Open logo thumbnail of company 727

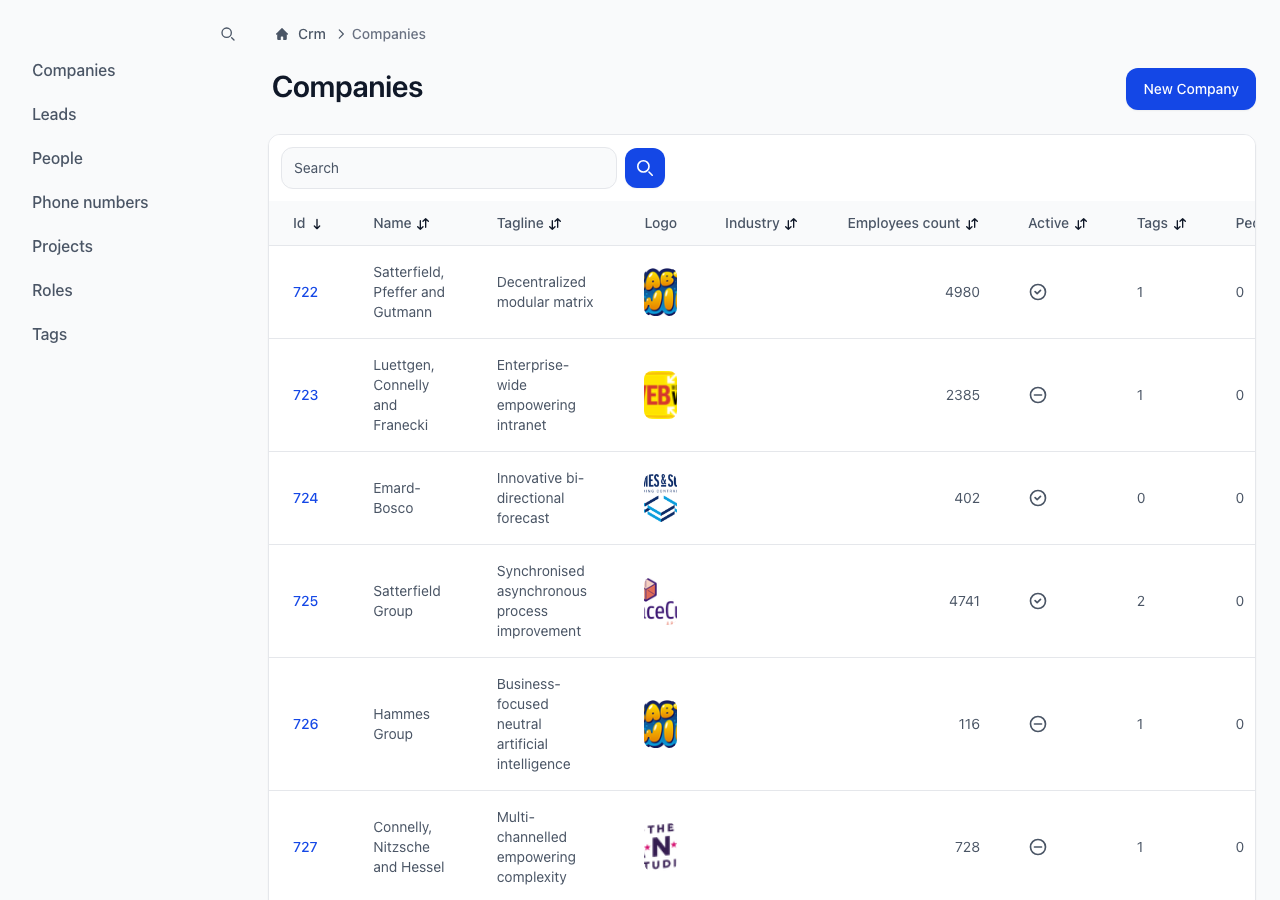pos(661,847)
